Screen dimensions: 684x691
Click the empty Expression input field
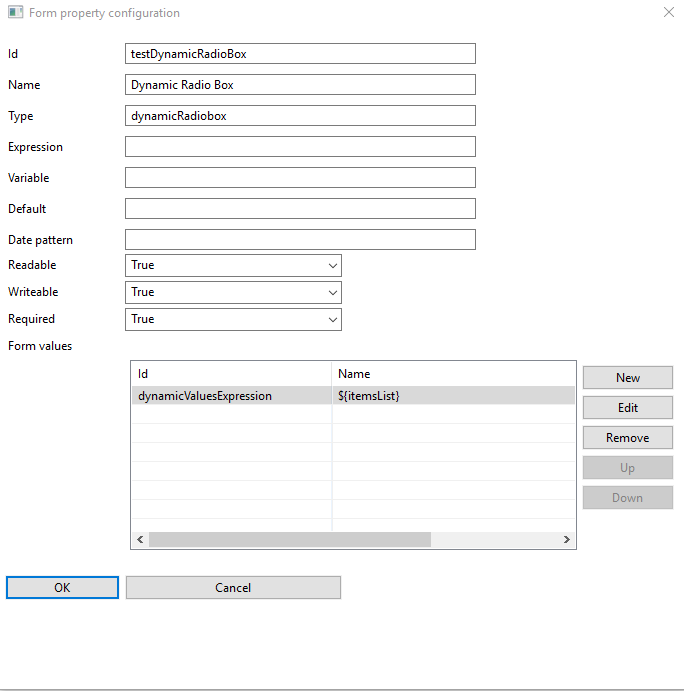pyautogui.click(x=300, y=147)
